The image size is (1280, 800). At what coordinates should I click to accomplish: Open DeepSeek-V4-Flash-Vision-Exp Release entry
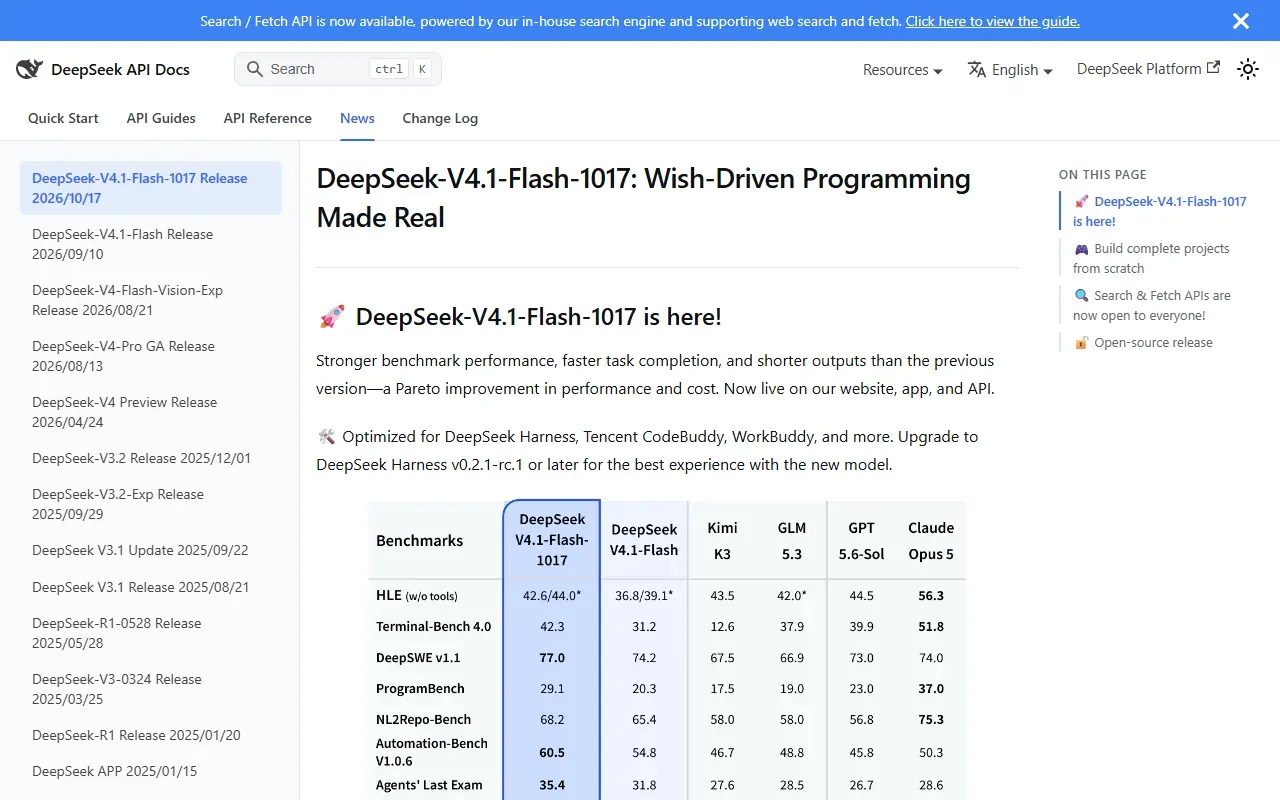(151, 300)
